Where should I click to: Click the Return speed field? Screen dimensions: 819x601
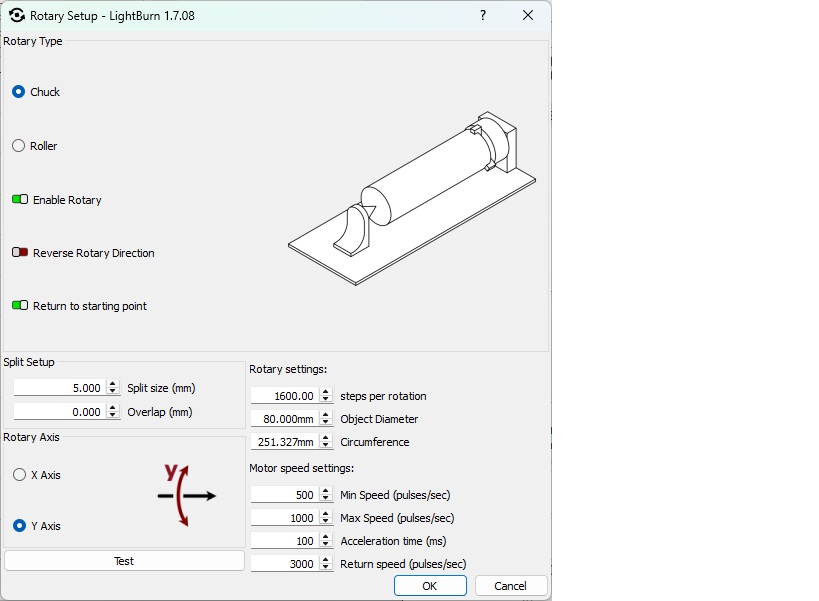tap(285, 563)
